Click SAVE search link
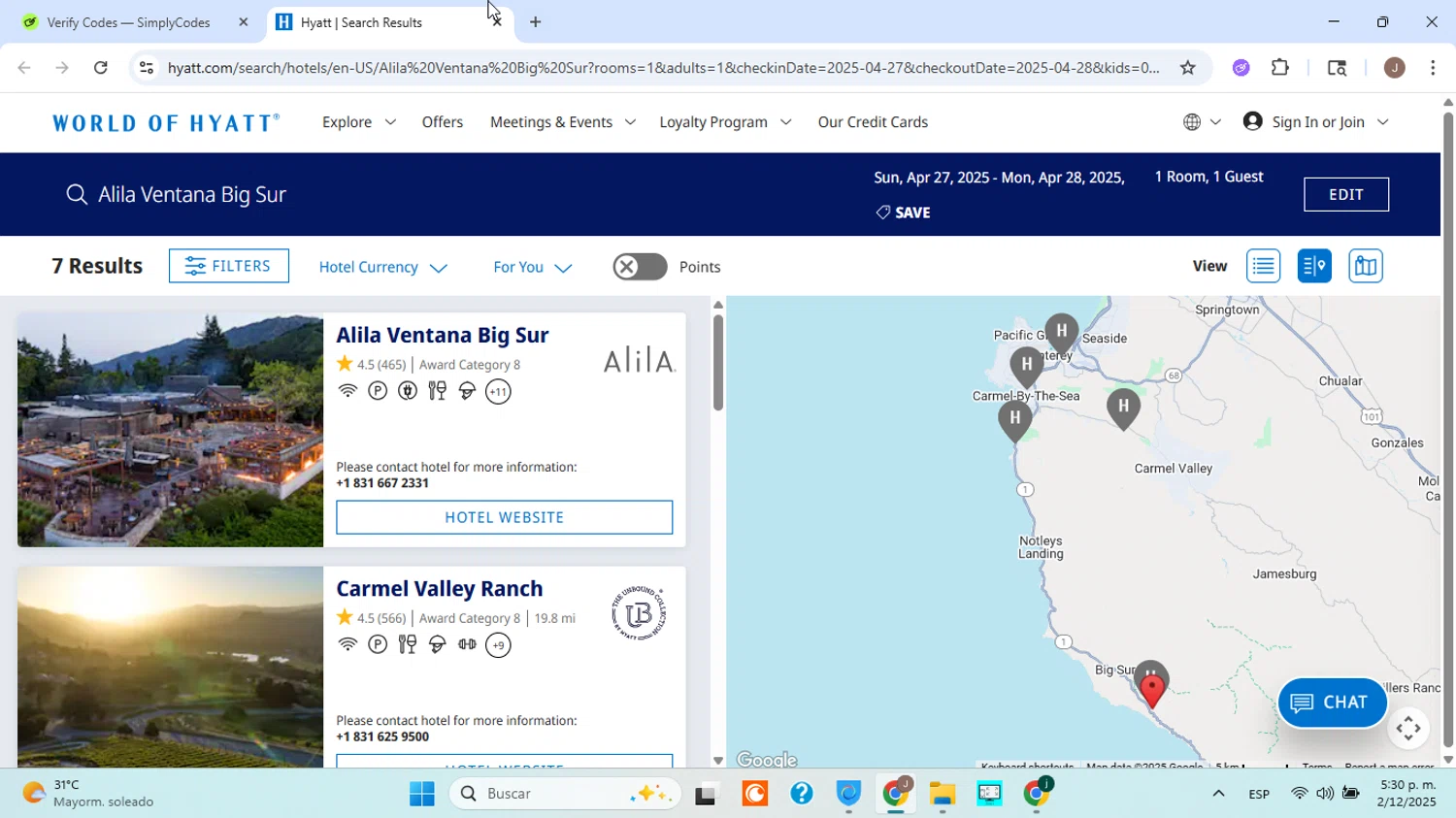 903,213
